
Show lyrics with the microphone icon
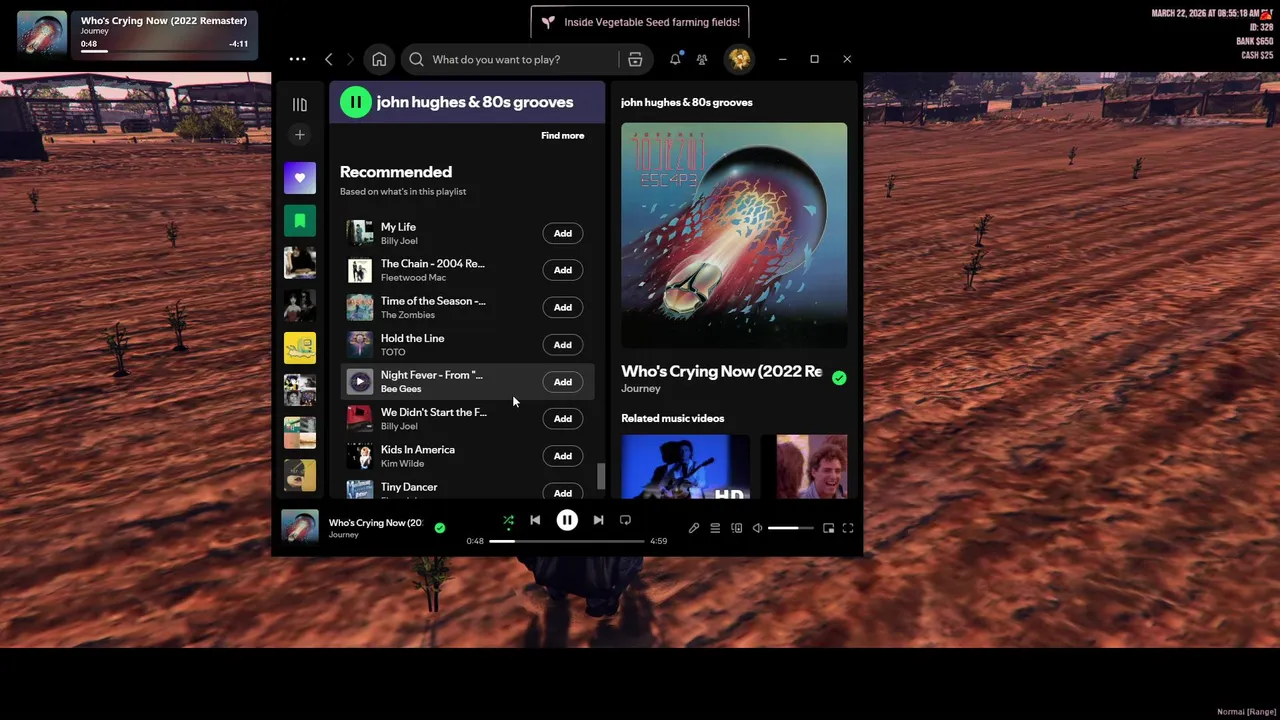click(694, 528)
